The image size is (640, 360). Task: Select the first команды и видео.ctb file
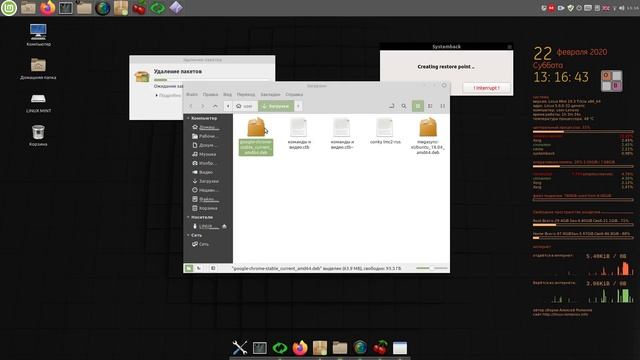click(299, 133)
